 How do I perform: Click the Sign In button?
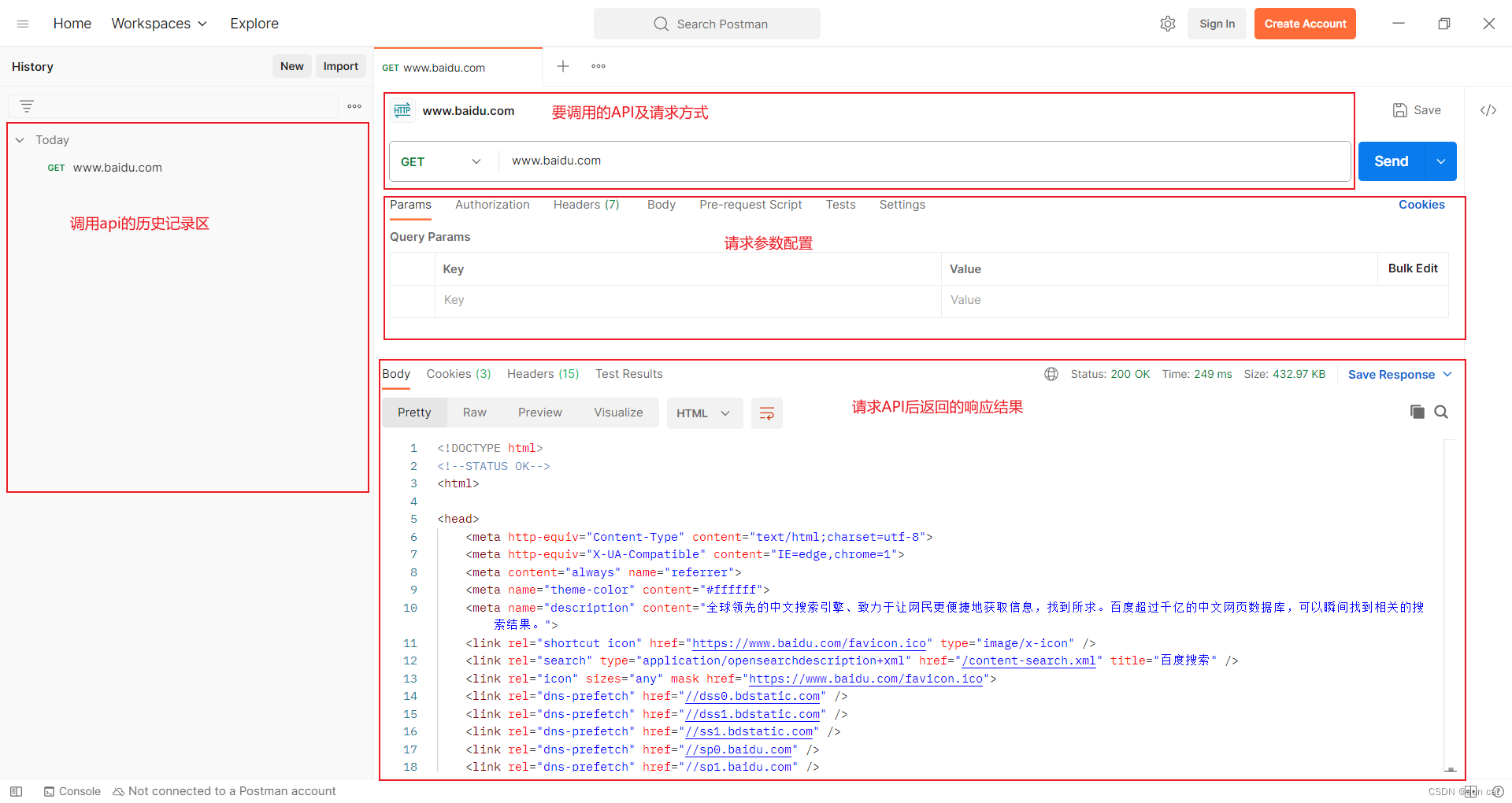(1217, 24)
